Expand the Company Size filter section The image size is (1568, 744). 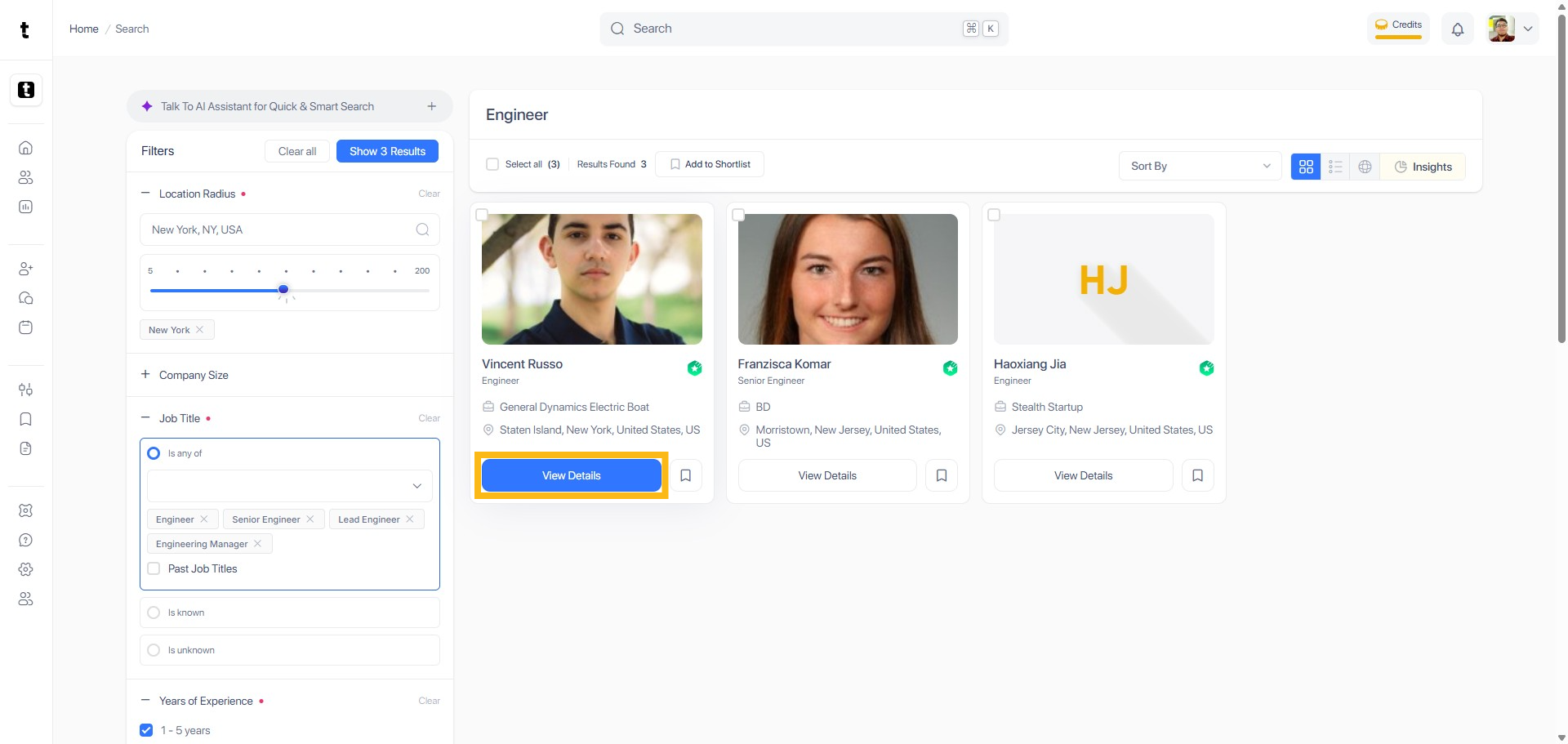click(x=145, y=375)
